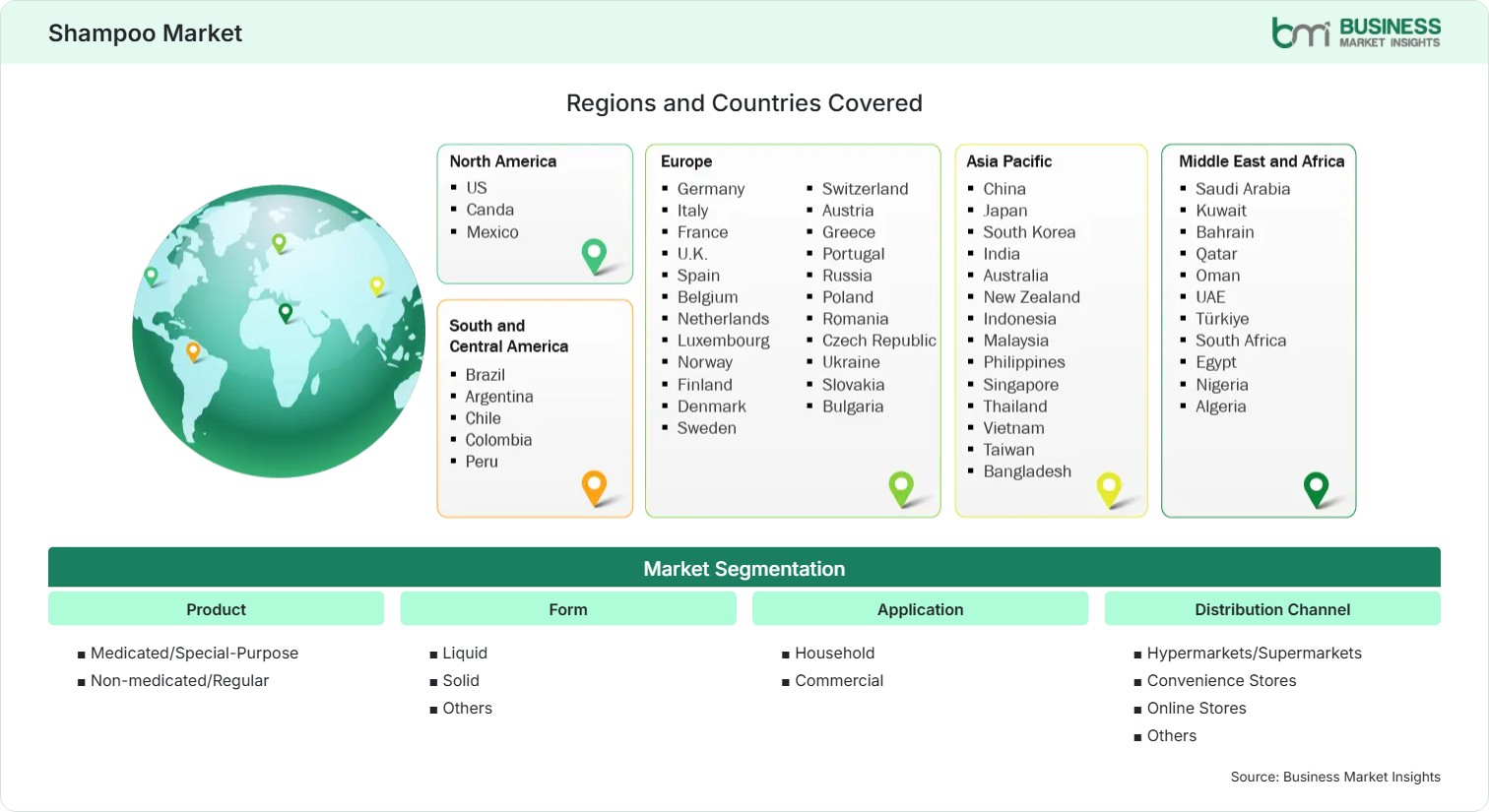Click the green pin in North America card
The image size is (1489, 812).
point(594,256)
